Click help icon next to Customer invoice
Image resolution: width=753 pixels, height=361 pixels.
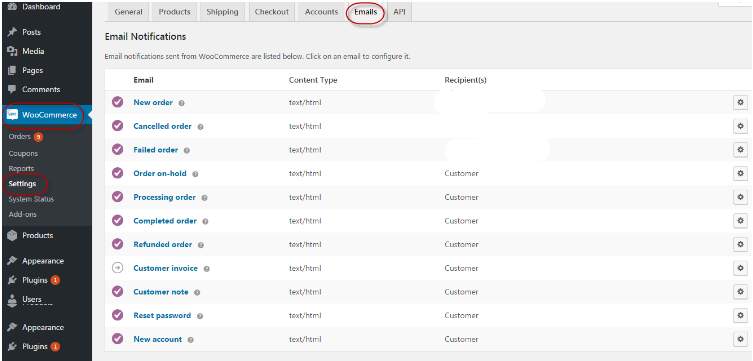[x=206, y=269]
